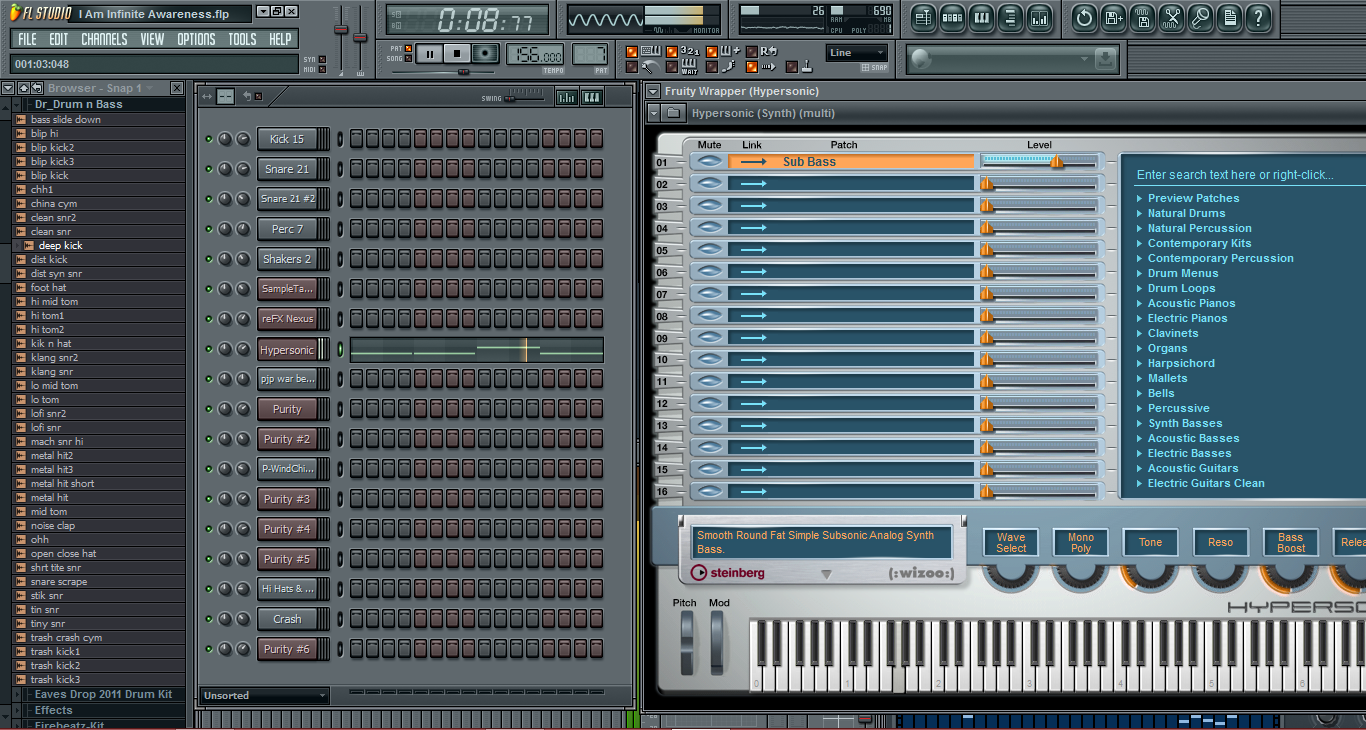Open the CHANNELS menu
The image size is (1366, 730).
coord(104,39)
